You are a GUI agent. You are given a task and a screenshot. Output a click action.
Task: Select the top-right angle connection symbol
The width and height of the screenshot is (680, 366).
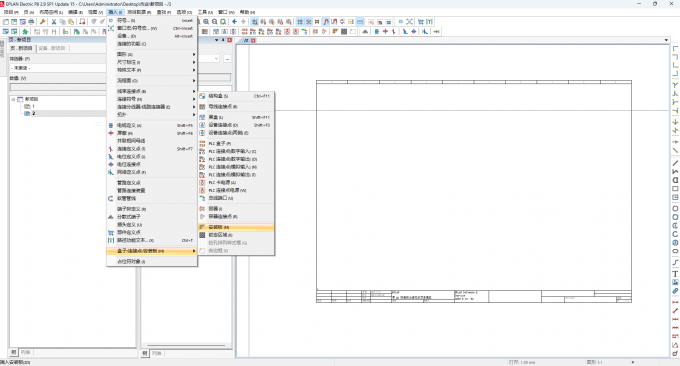(x=675, y=57)
